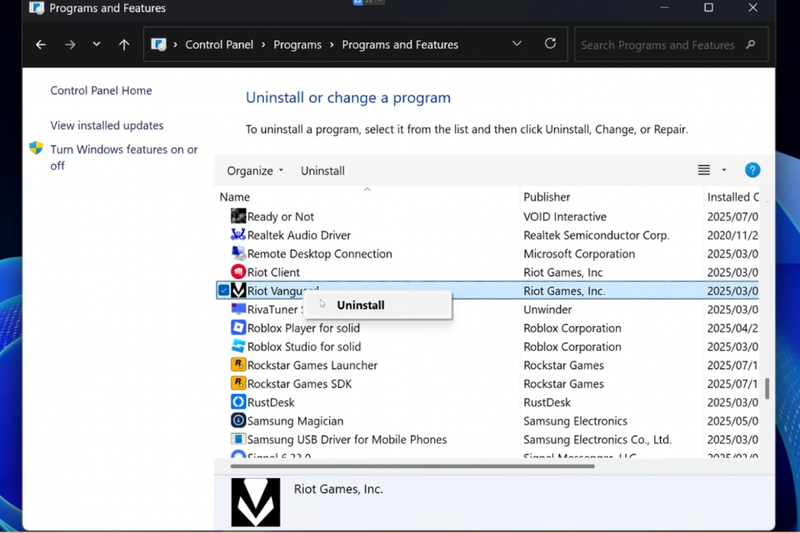This screenshot has width=800, height=533.
Task: Click the Uninstall toolbar button
Action: pyautogui.click(x=322, y=171)
